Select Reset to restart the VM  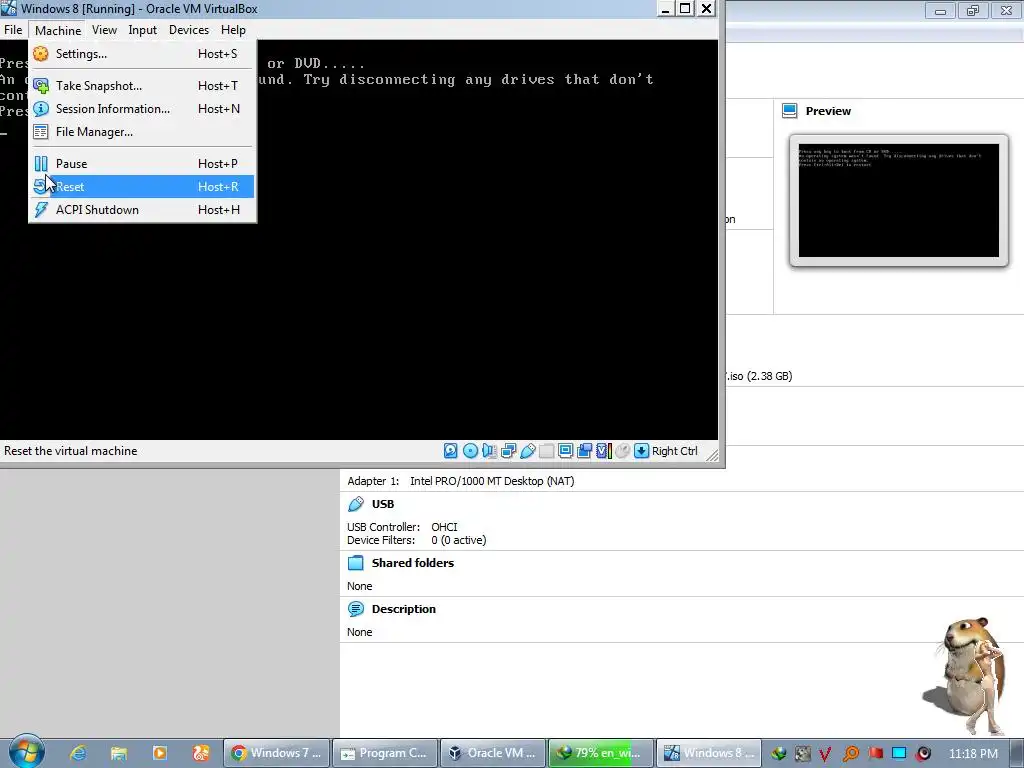[142, 187]
